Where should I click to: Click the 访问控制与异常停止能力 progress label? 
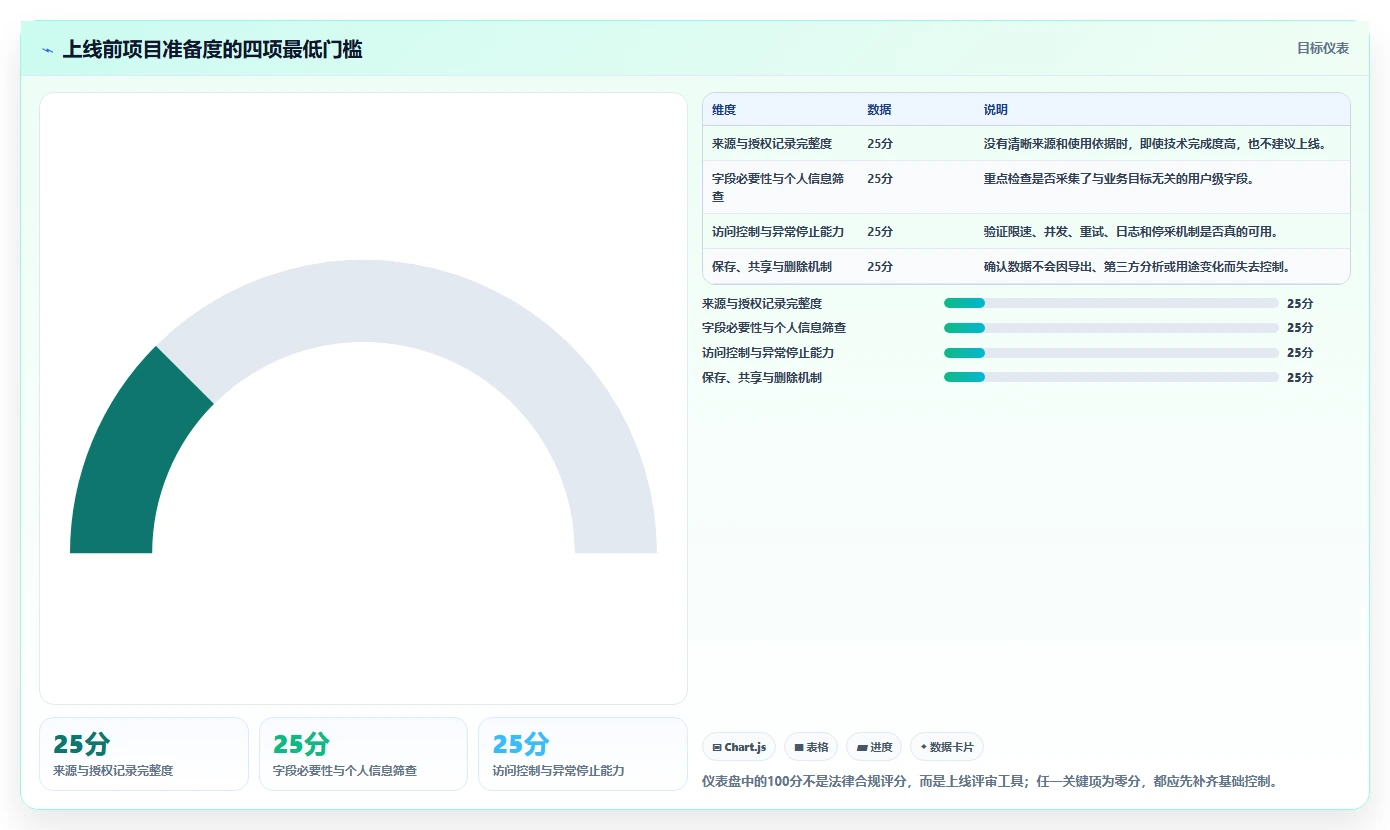click(768, 353)
